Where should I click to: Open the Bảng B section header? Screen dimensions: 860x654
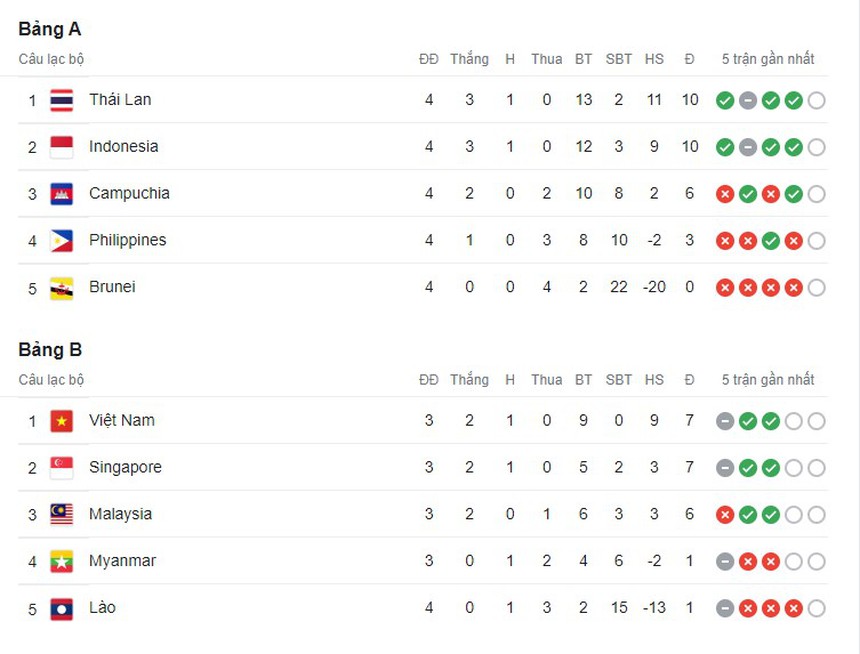click(49, 350)
